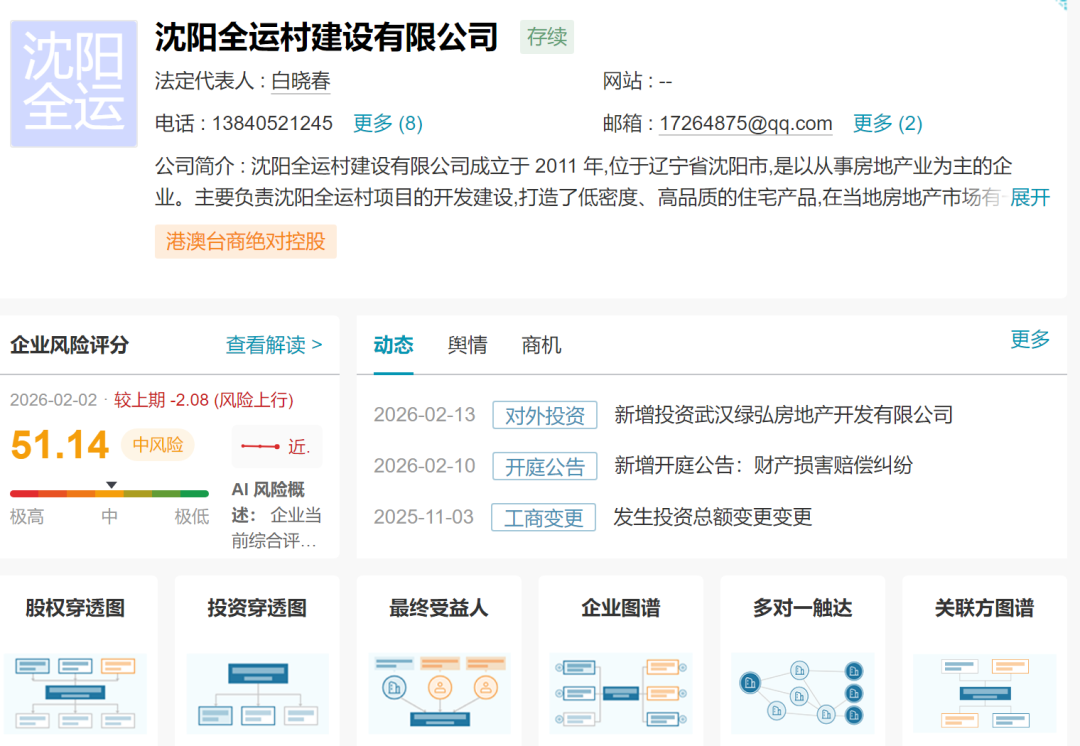Open the 投资穿透图 diagram thumbnail

tap(257, 694)
